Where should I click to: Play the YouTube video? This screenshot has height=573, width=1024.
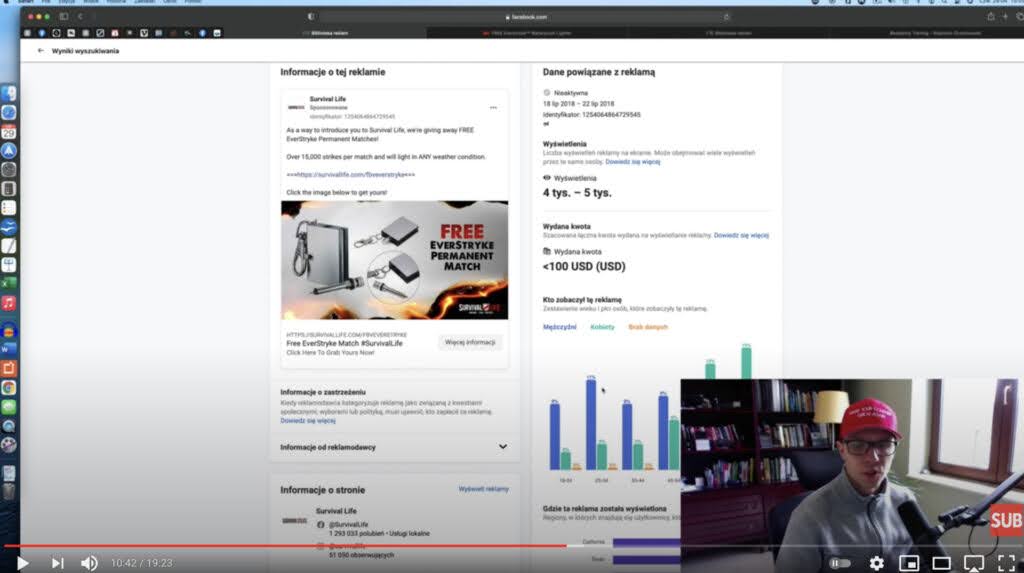tap(22, 563)
